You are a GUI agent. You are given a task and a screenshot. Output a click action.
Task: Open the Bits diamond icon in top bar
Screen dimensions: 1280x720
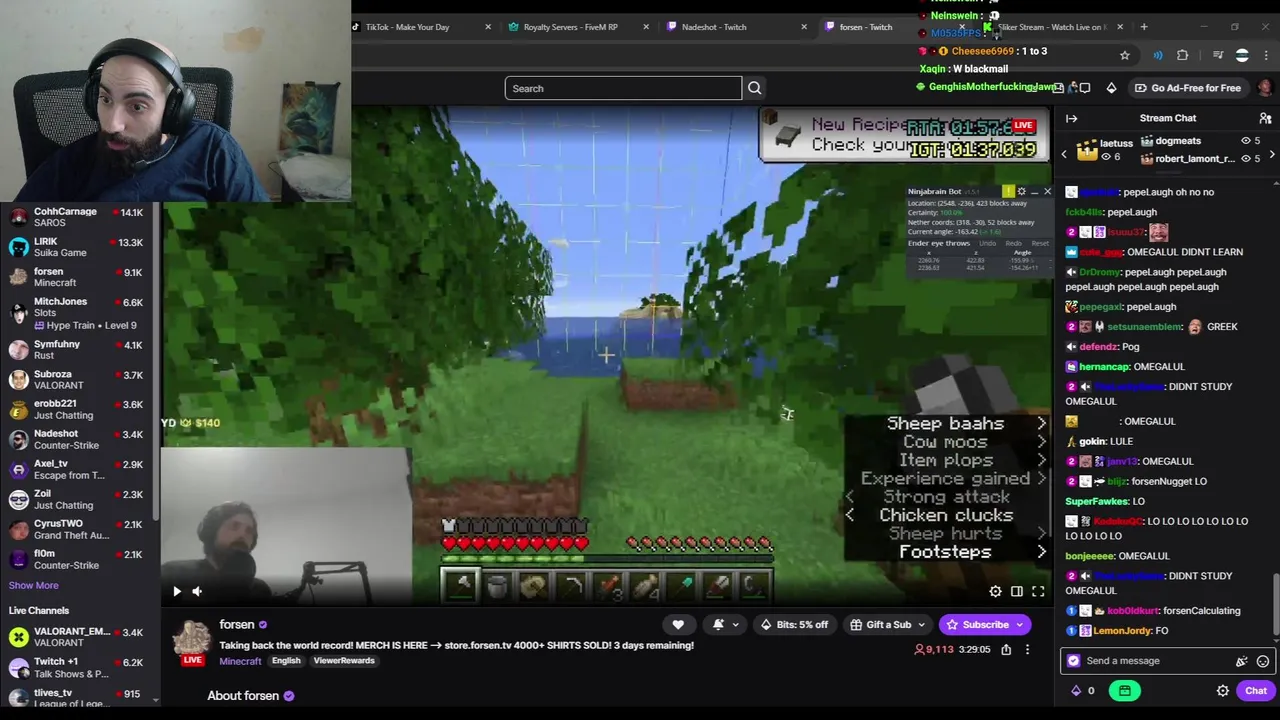click(x=1111, y=88)
